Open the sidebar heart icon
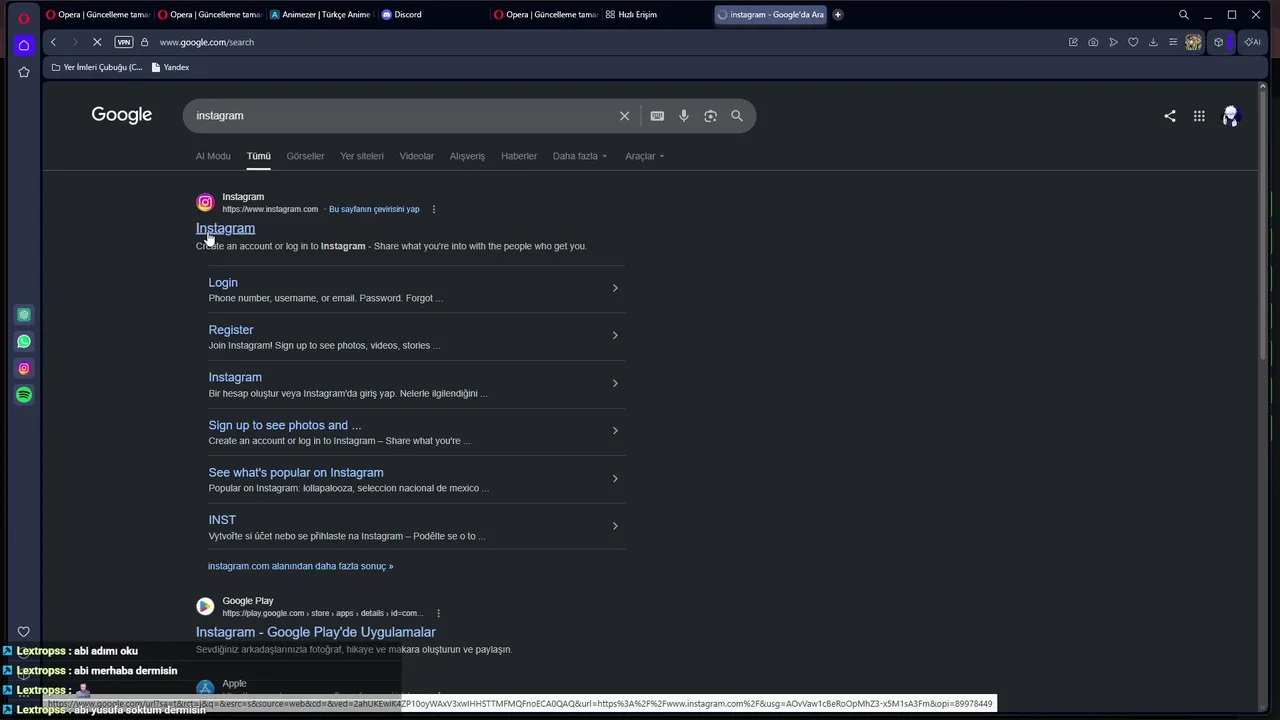This screenshot has width=1280, height=720. [24, 632]
